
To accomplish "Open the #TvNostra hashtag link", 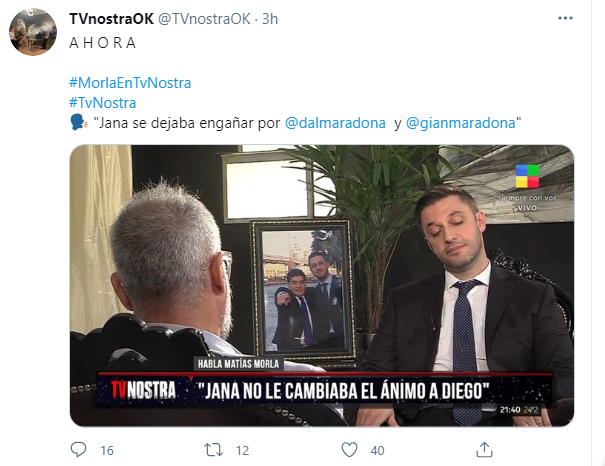I will pos(103,103).
